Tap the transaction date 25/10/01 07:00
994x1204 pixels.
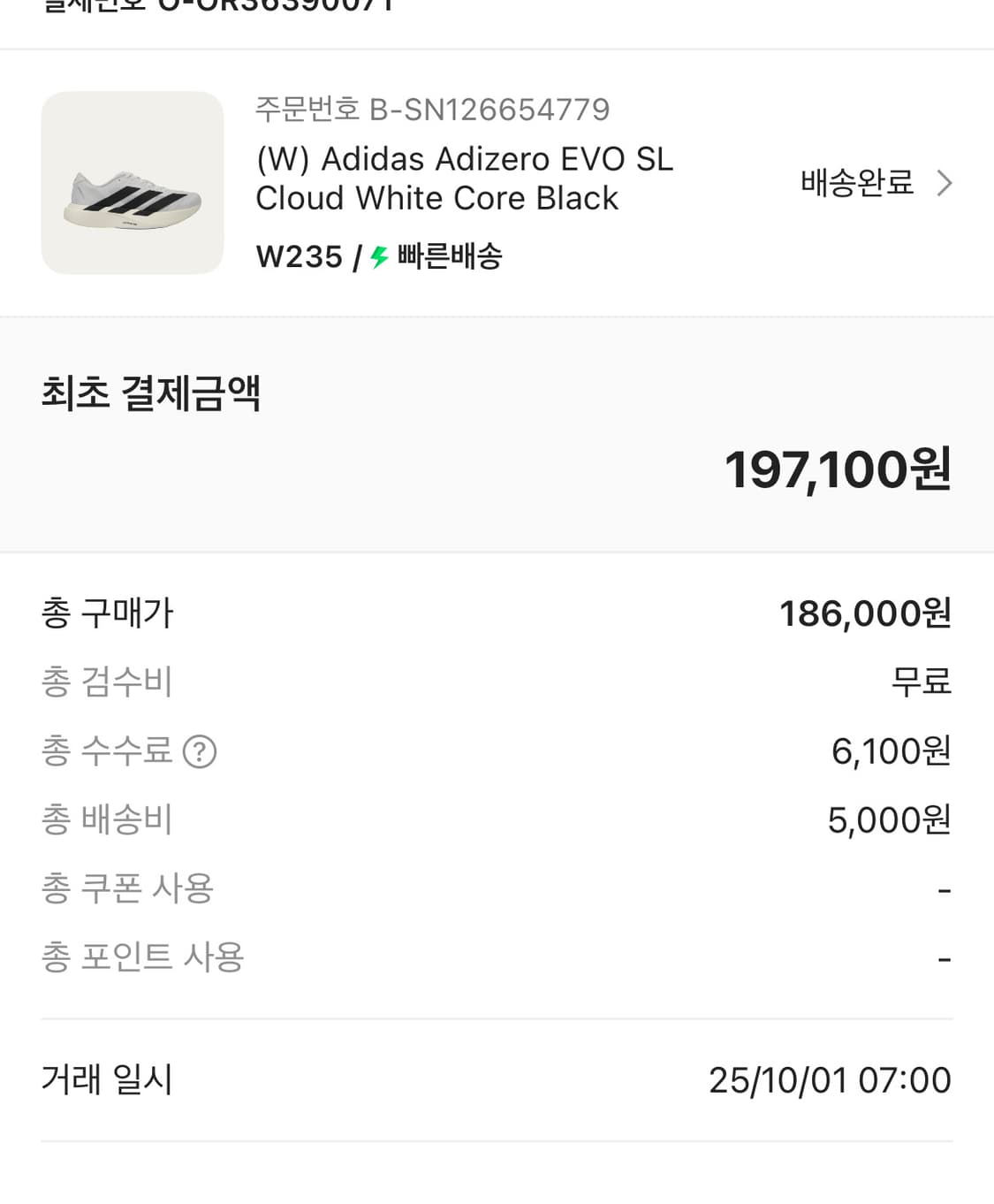point(829,1080)
